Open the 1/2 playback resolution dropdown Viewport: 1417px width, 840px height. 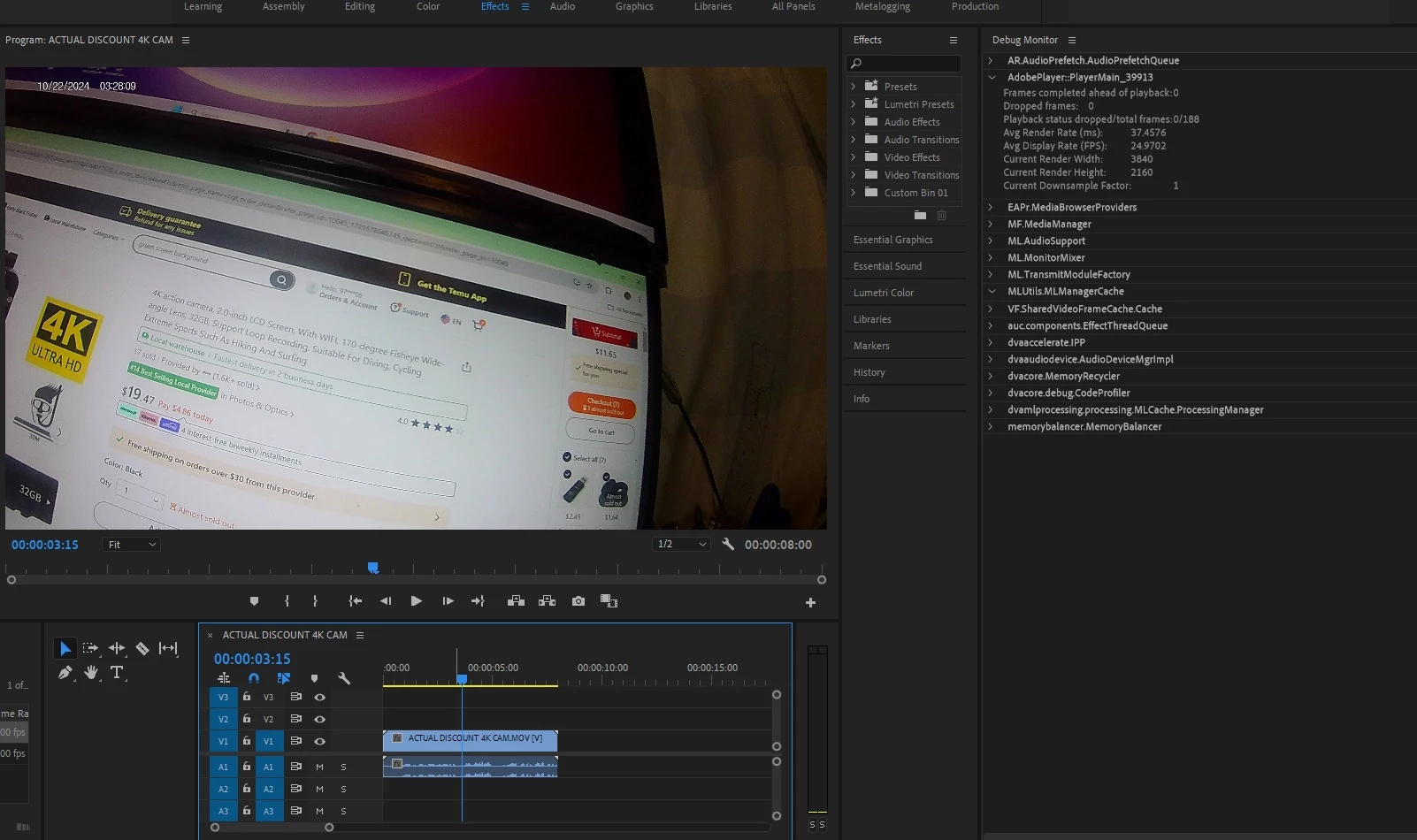click(682, 545)
